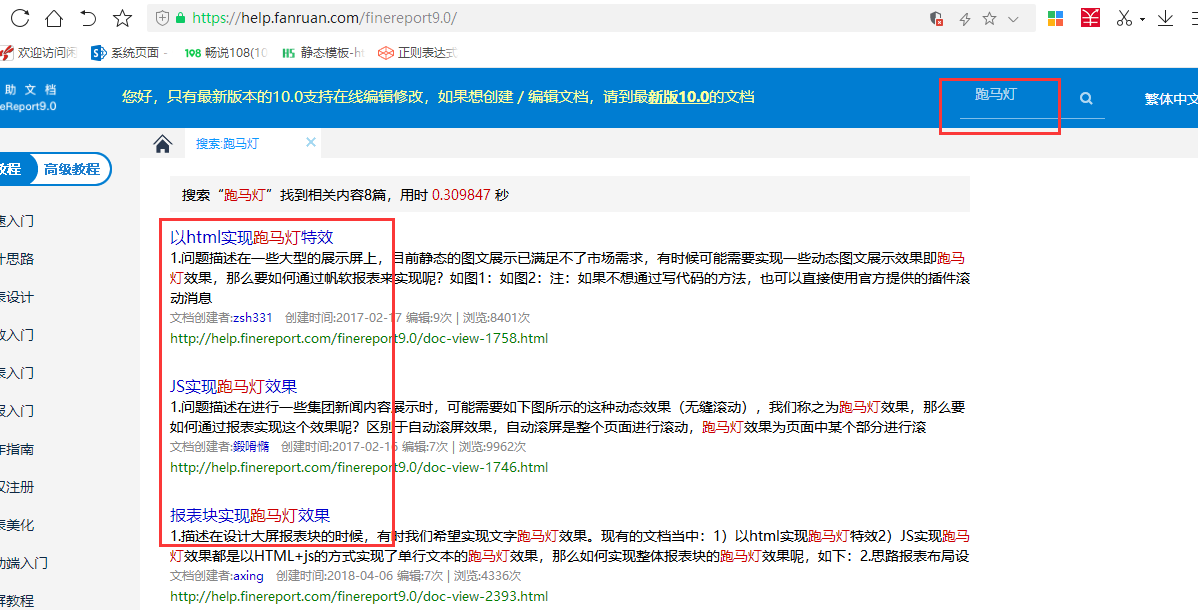Close the 搜索:跑马灯 tab

click(x=311, y=142)
